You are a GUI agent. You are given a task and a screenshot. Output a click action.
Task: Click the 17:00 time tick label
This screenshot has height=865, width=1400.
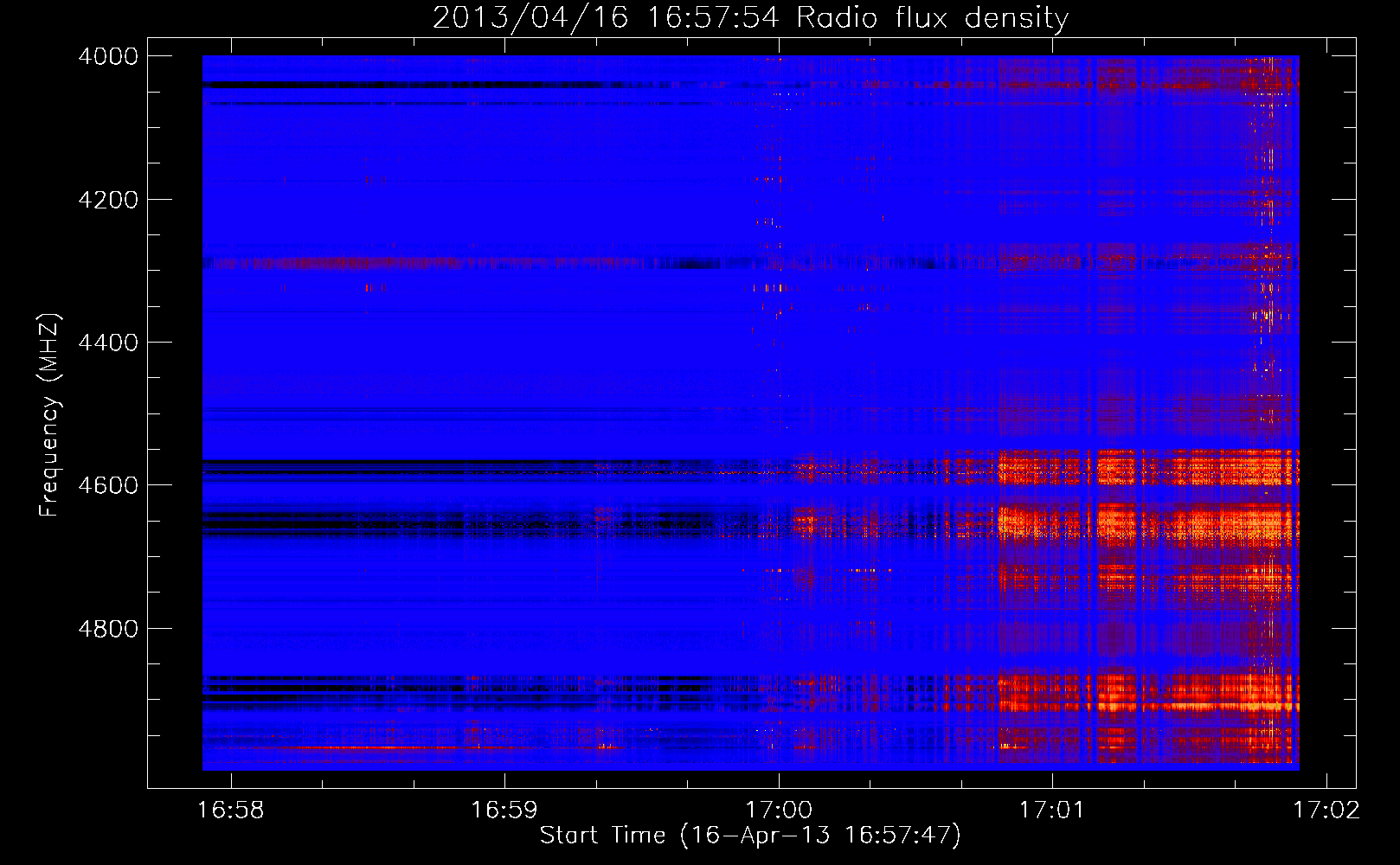pos(779,811)
